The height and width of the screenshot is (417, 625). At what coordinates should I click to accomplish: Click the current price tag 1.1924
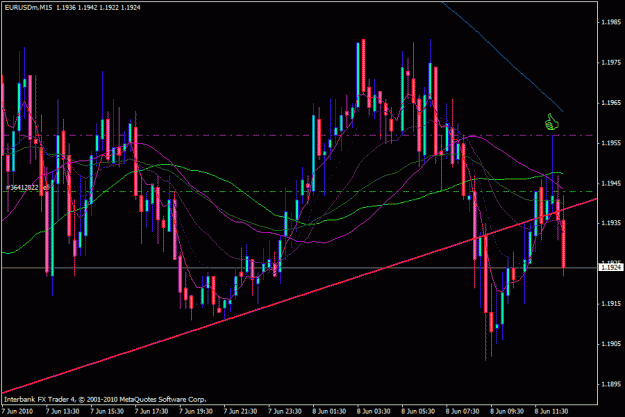(x=611, y=268)
